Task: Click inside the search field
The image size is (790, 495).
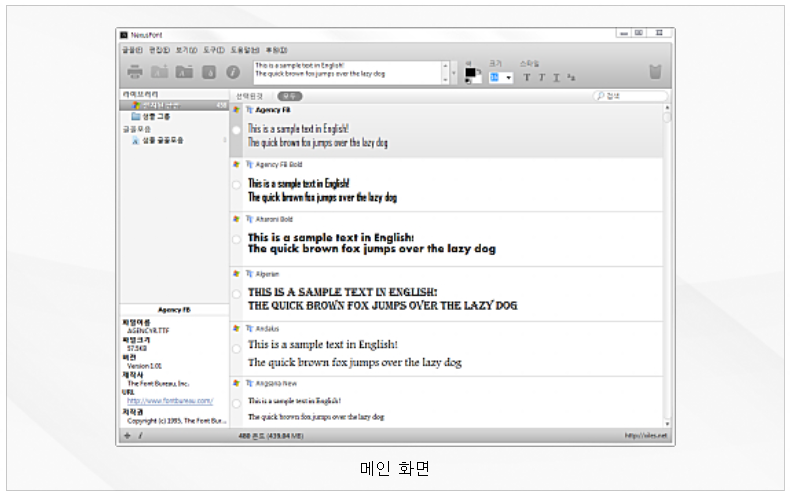Action: click(x=630, y=96)
